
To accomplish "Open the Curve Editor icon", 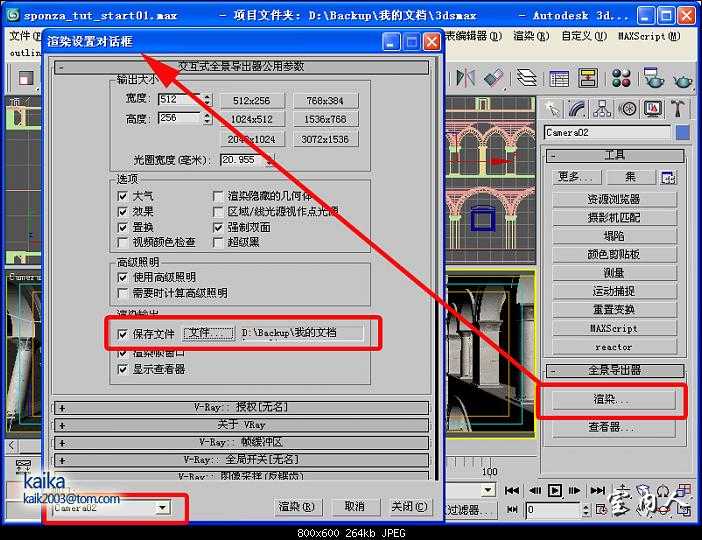I will 559,78.
